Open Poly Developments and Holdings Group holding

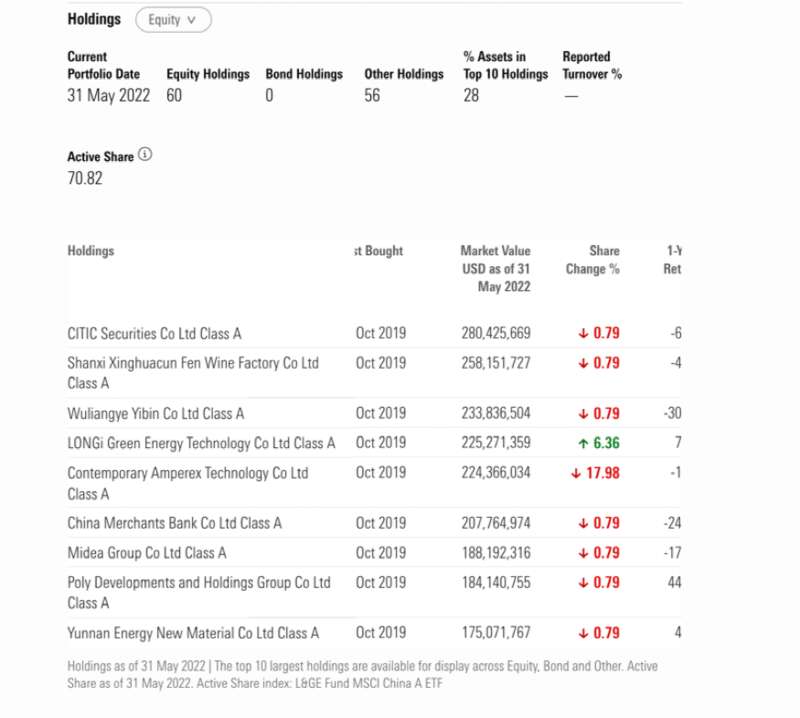click(x=199, y=592)
